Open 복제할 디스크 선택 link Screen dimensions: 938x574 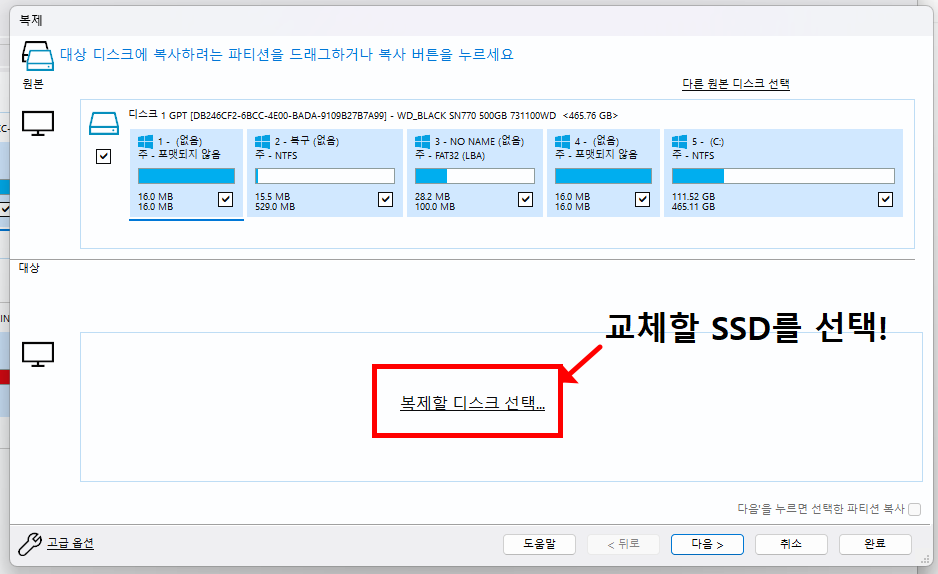[x=473, y=403]
